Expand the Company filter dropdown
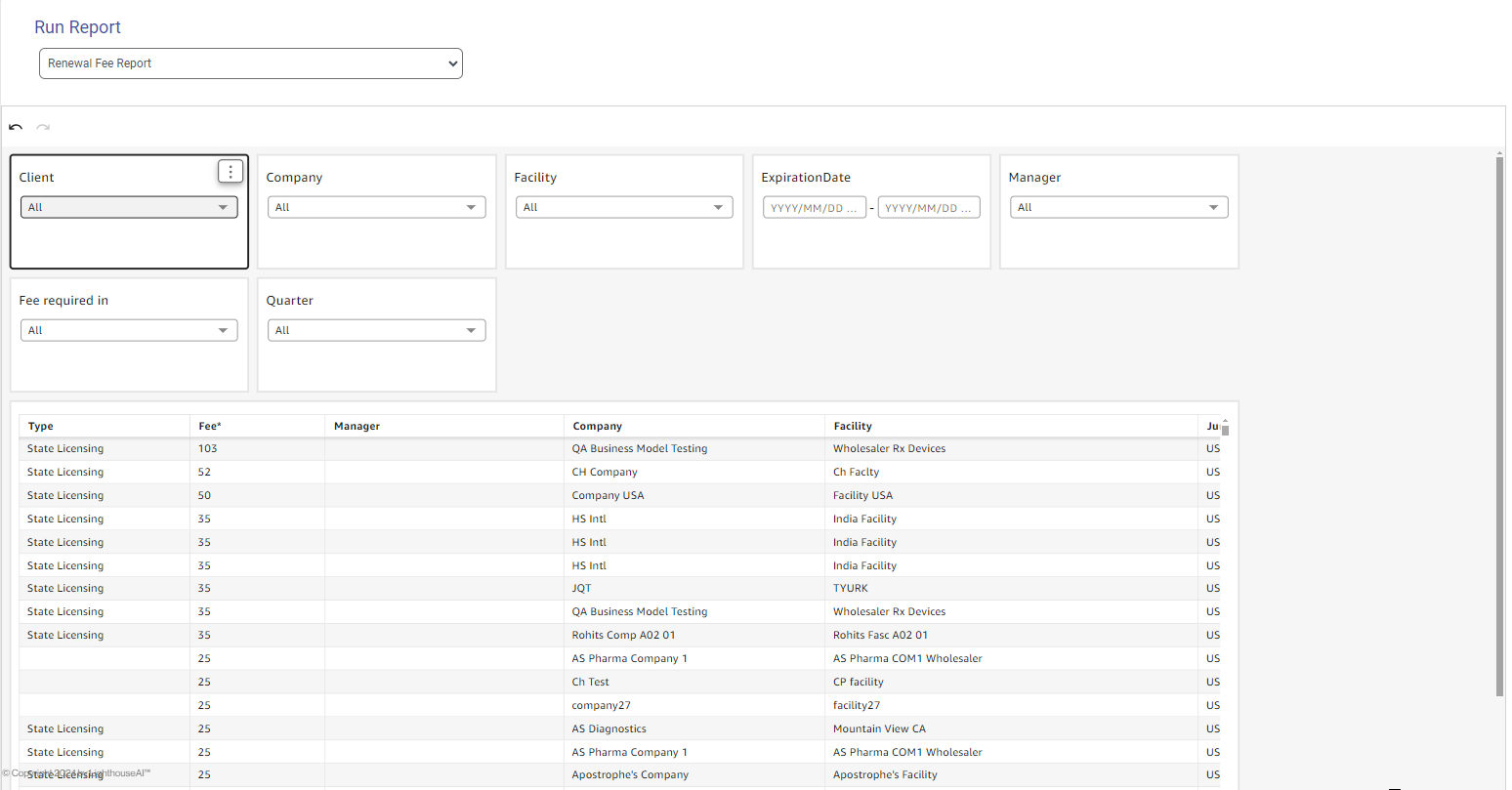Viewport: 1512px width, 790px height. tap(376, 207)
